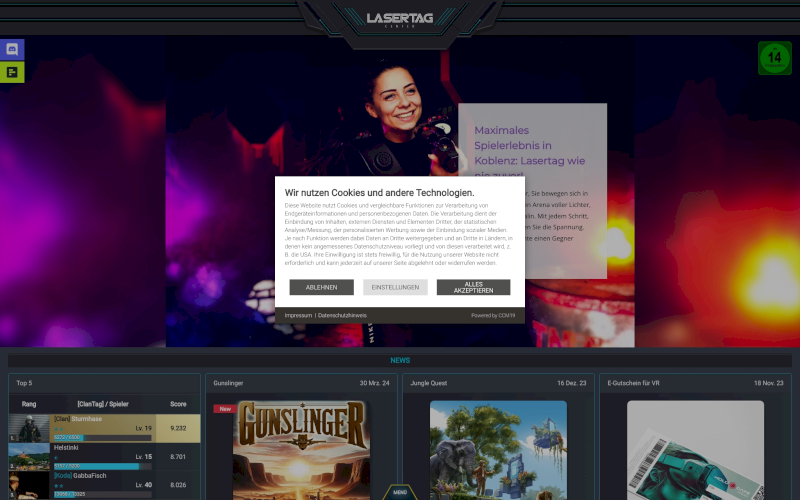Click Sturmhase's player avatar picture
This screenshot has width=800, height=500.
click(x=29, y=429)
